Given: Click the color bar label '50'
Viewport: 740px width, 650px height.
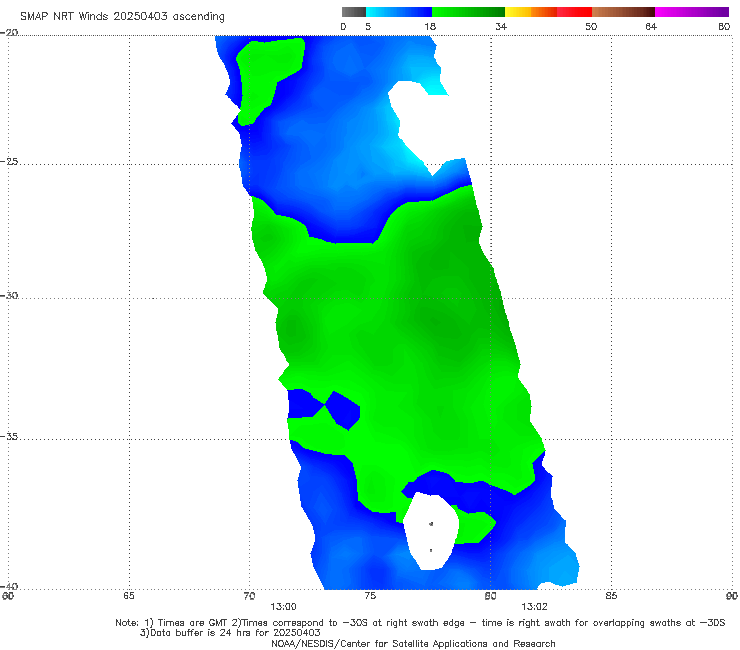Looking at the screenshot, I should click(x=591, y=27).
